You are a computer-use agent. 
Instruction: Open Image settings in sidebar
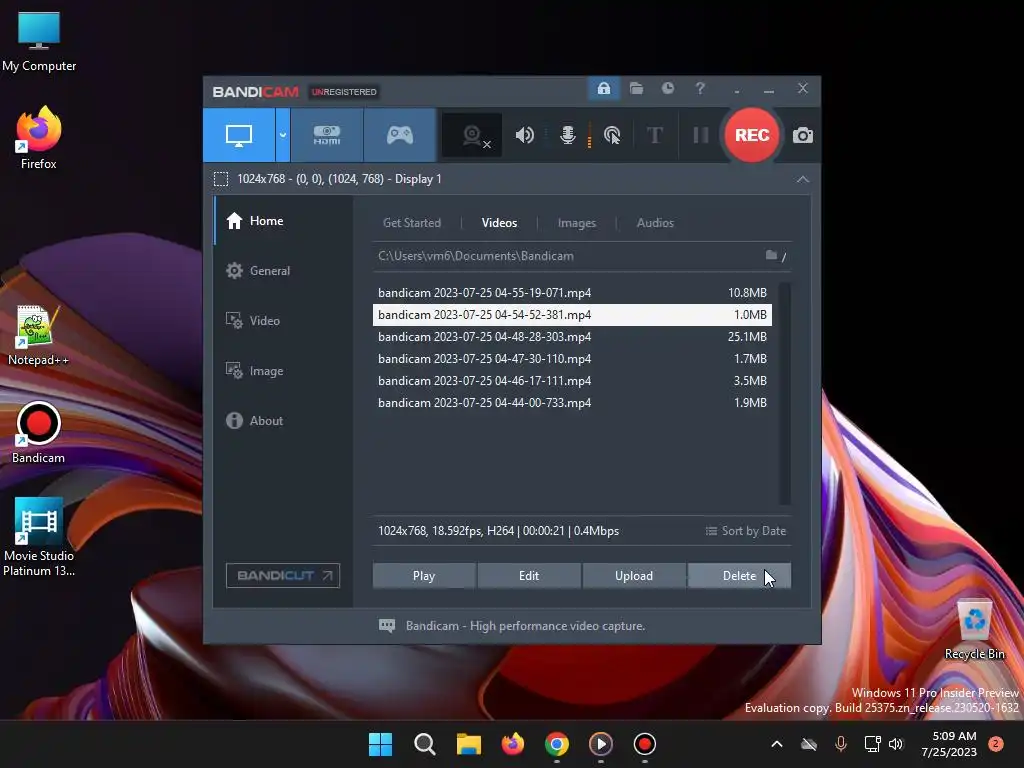[283, 370]
